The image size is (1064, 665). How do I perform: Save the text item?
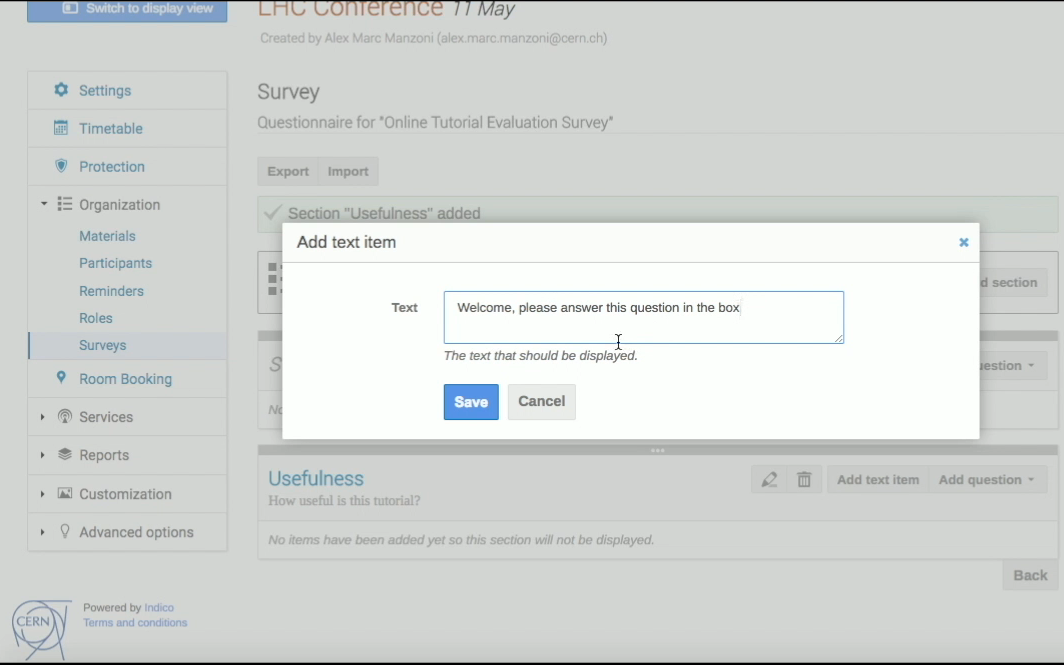(x=471, y=402)
